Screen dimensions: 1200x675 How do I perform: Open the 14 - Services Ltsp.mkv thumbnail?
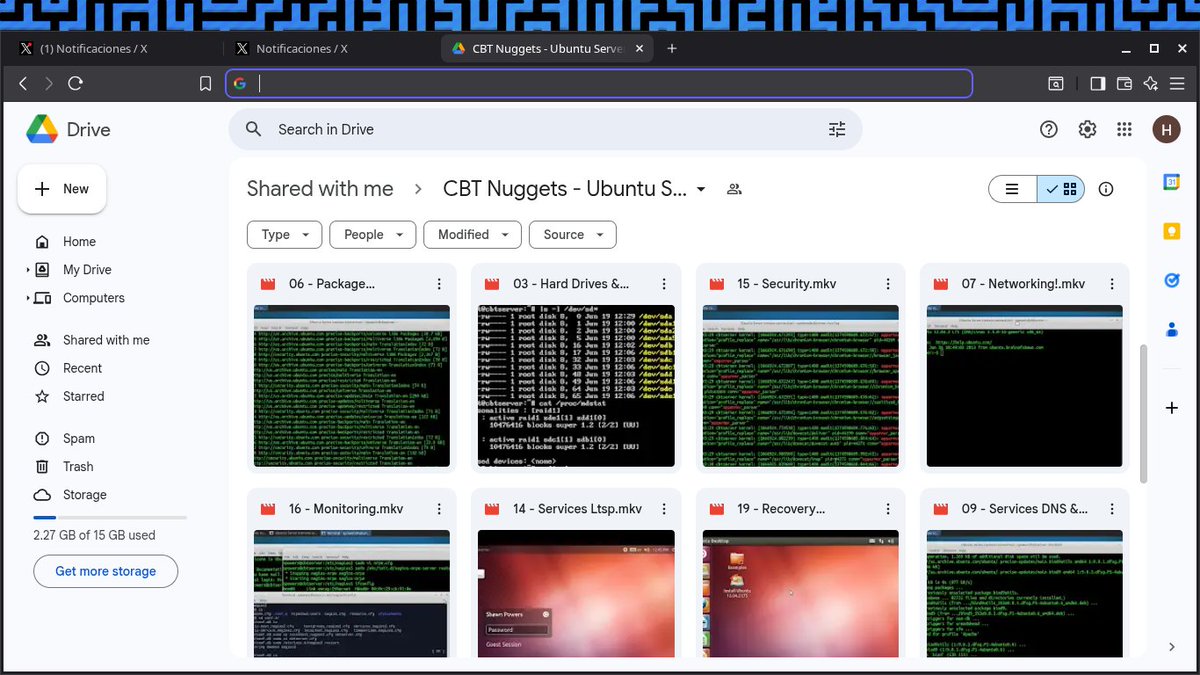(x=576, y=593)
